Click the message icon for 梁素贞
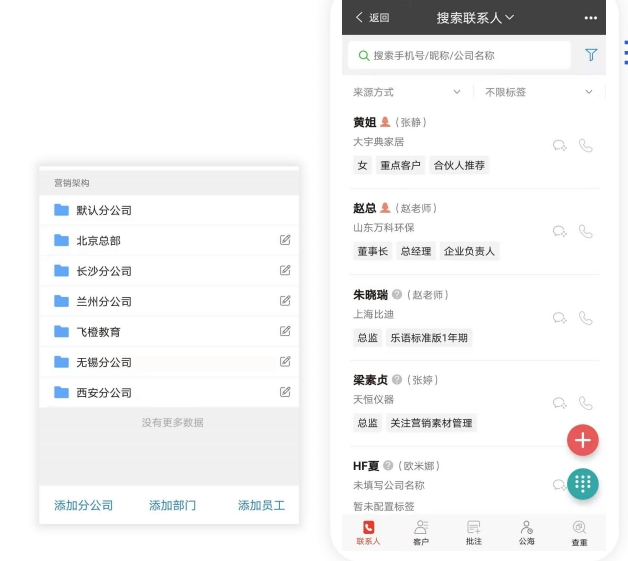This screenshot has height=561, width=628. (560, 403)
